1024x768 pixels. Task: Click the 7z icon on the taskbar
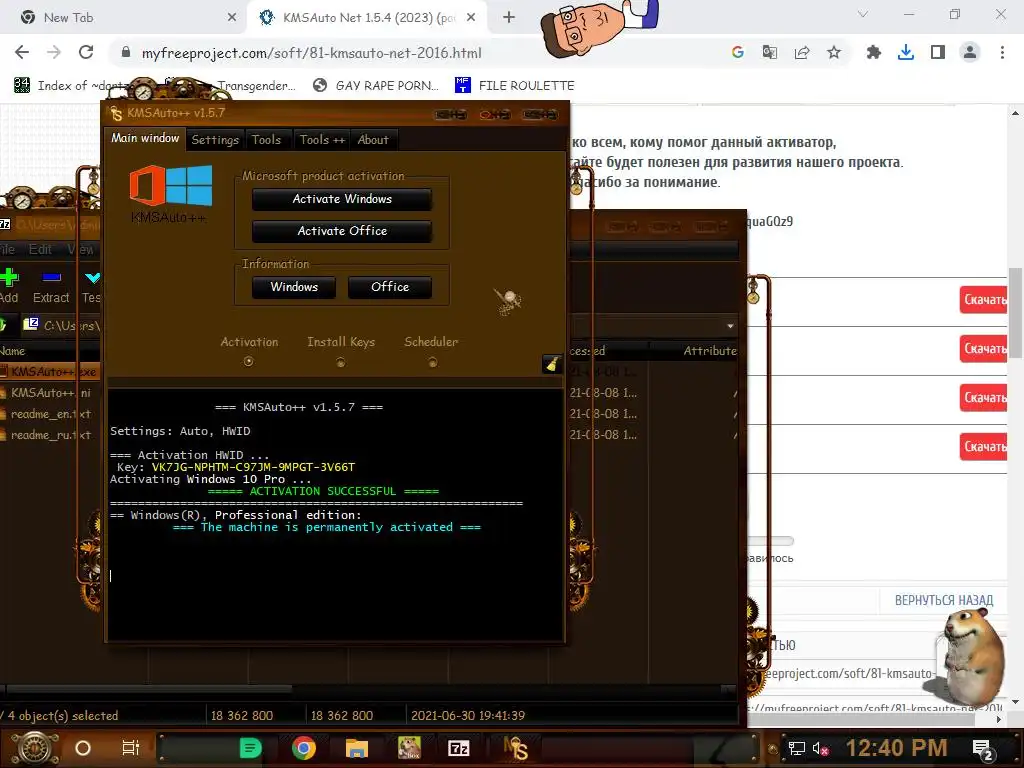tap(458, 748)
